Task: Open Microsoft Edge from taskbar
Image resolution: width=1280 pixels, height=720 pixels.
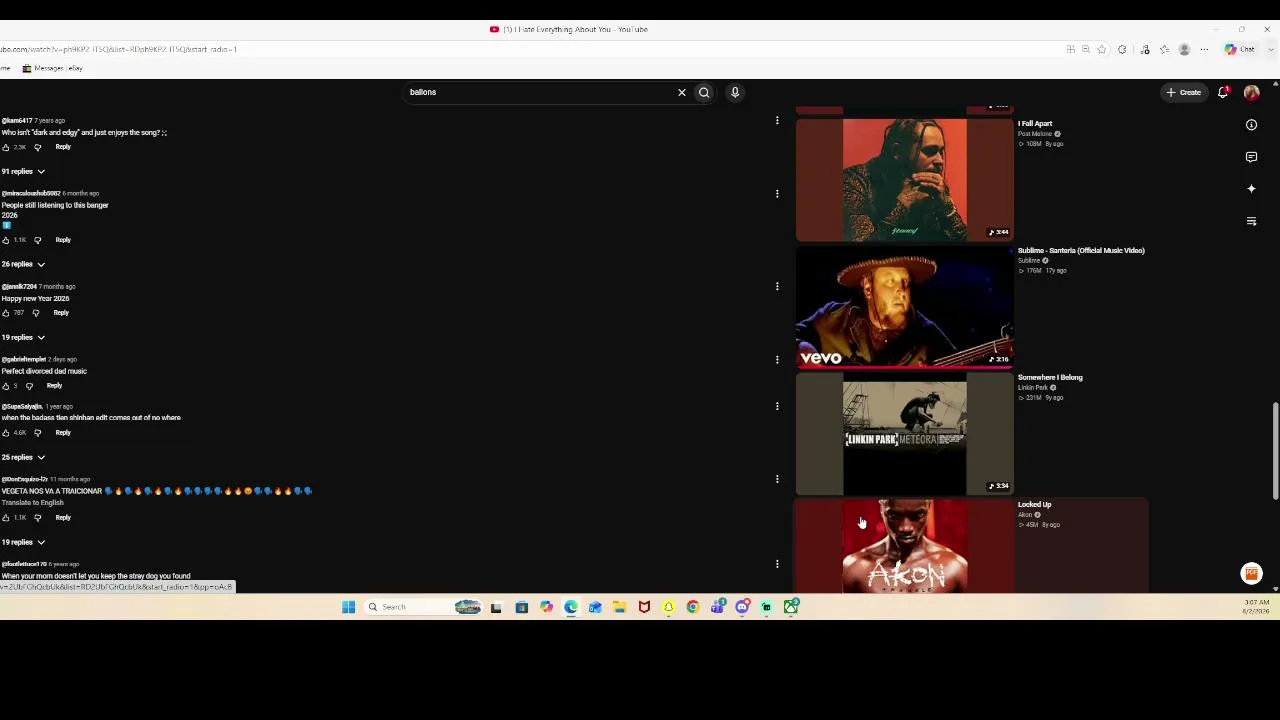Action: tap(570, 607)
